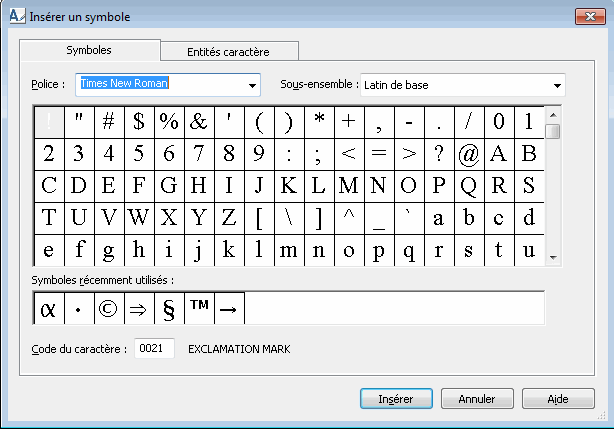
Task: Click the symbol grid scroll up arrow
Action: (x=553, y=115)
